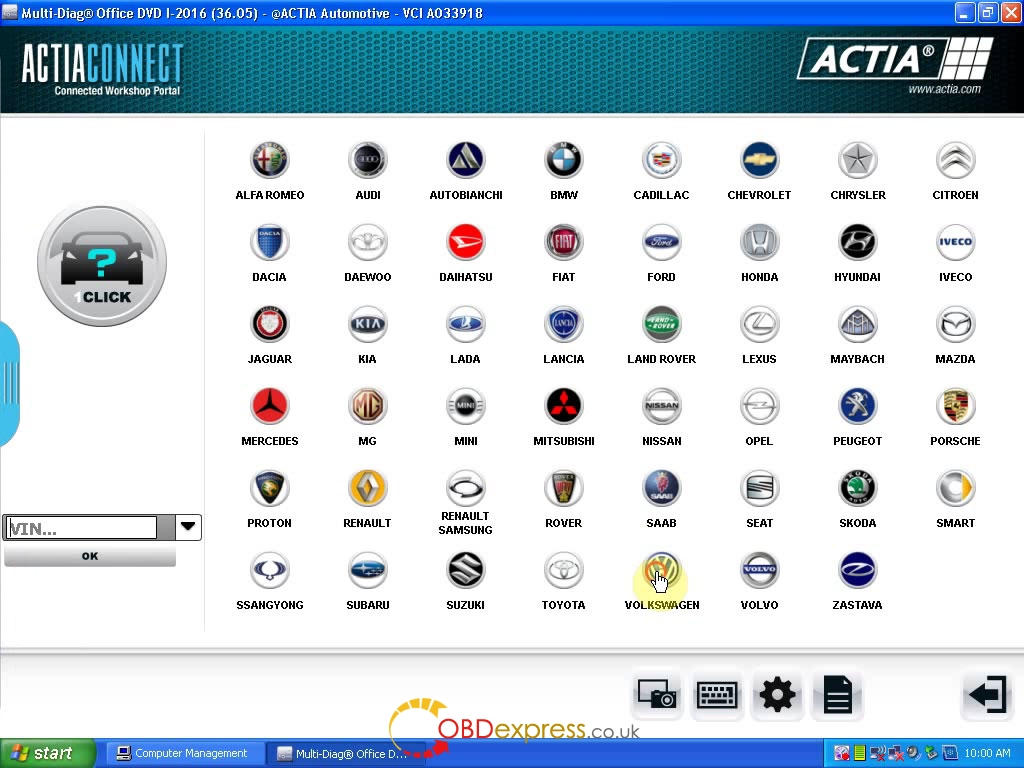Open the Mercedes vehicle selection
This screenshot has height=768, width=1024.
click(269, 406)
